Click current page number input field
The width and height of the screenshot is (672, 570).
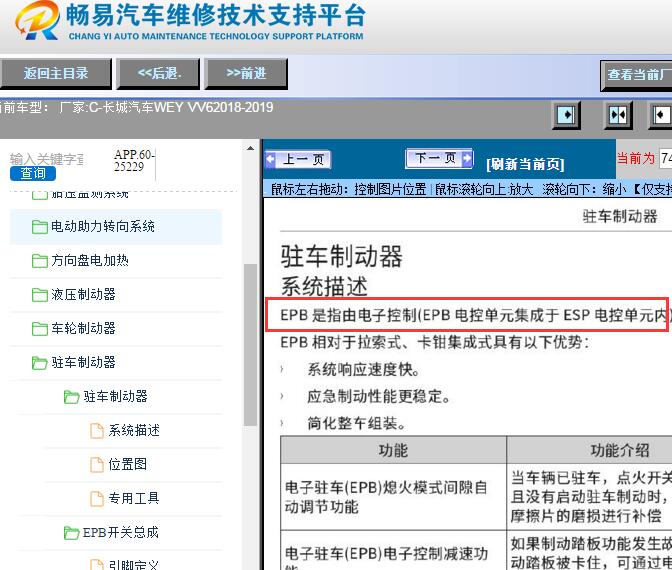coord(666,159)
